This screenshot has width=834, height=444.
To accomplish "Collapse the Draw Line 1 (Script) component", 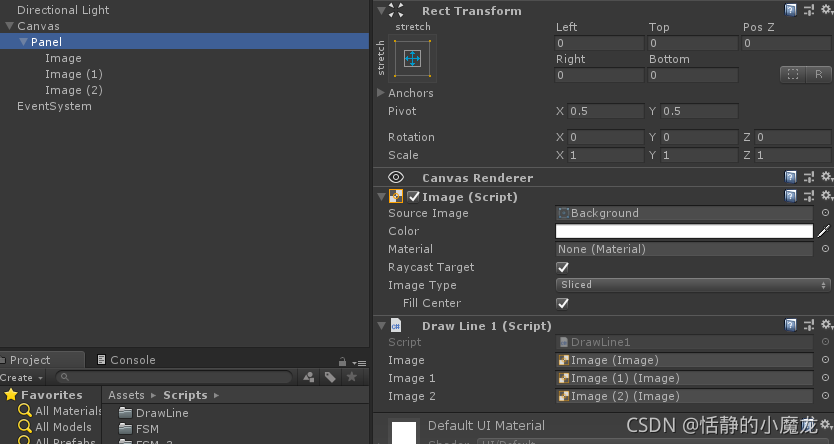I will 381,325.
